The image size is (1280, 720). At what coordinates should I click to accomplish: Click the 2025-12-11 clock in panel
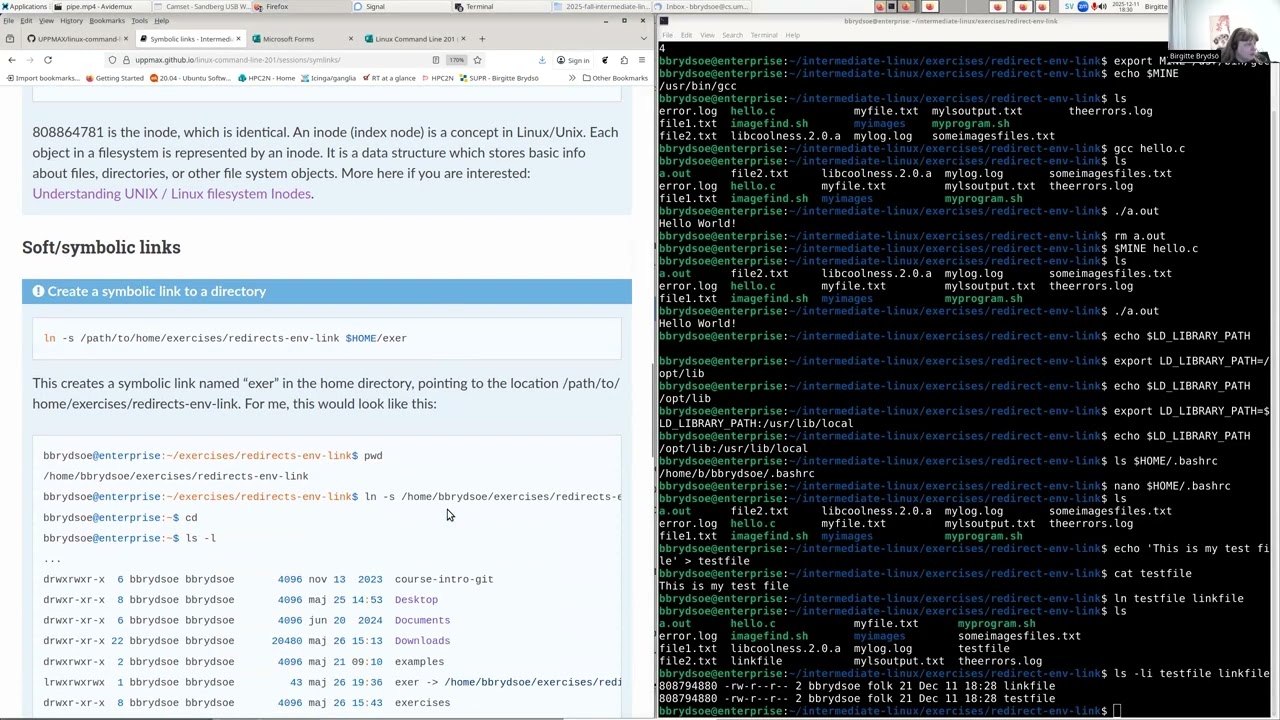1124,7
